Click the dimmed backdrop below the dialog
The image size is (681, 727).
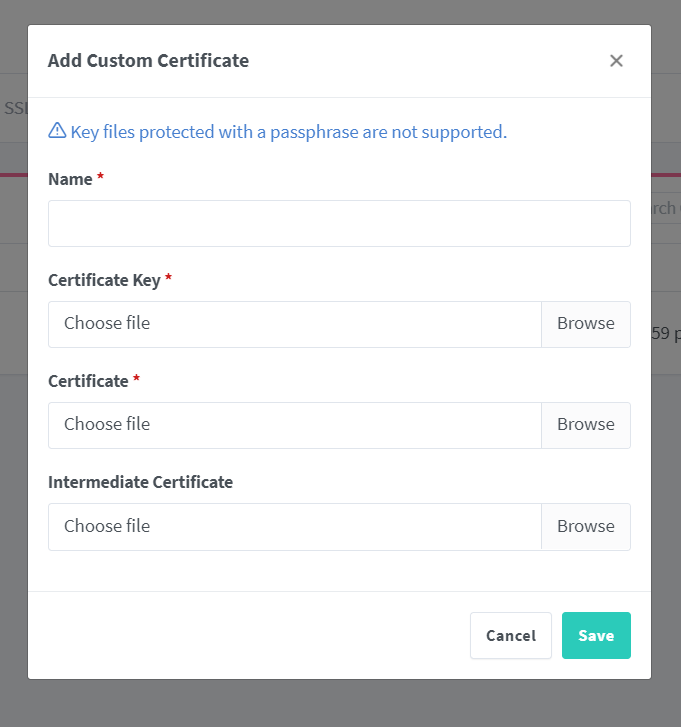340,705
